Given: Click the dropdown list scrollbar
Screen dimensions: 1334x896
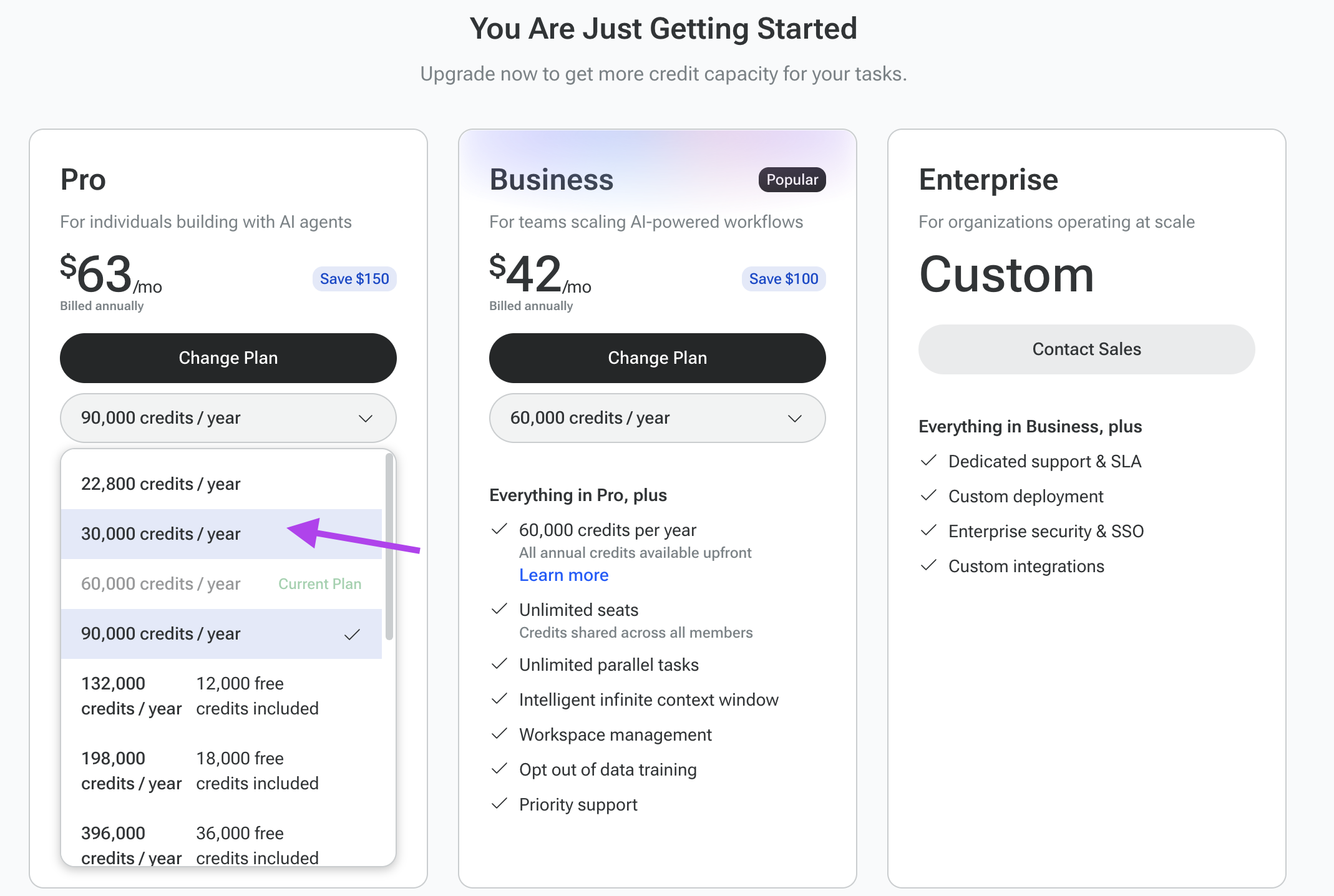Looking at the screenshot, I should 389,547.
